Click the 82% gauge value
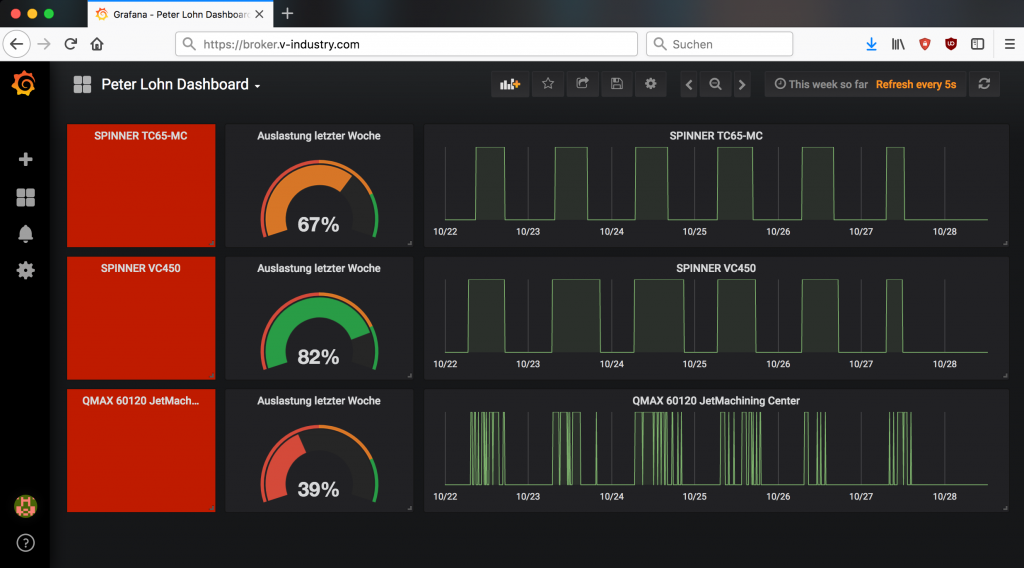 tap(319, 357)
